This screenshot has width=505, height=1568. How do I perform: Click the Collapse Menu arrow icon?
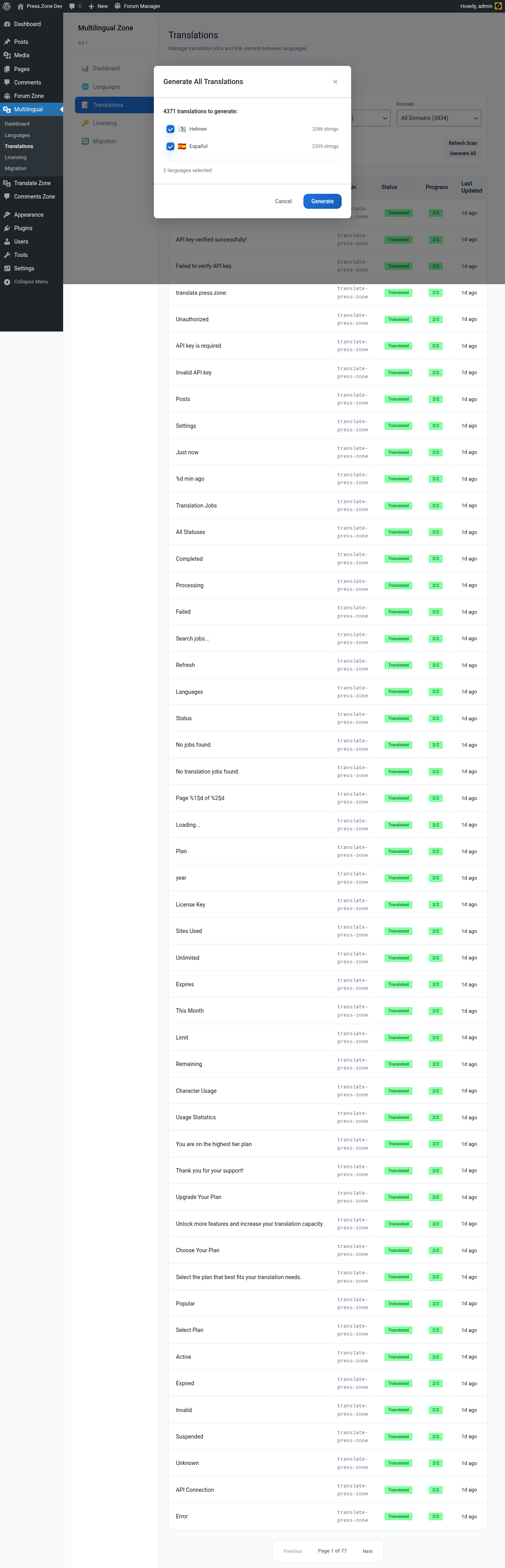pos(7,282)
